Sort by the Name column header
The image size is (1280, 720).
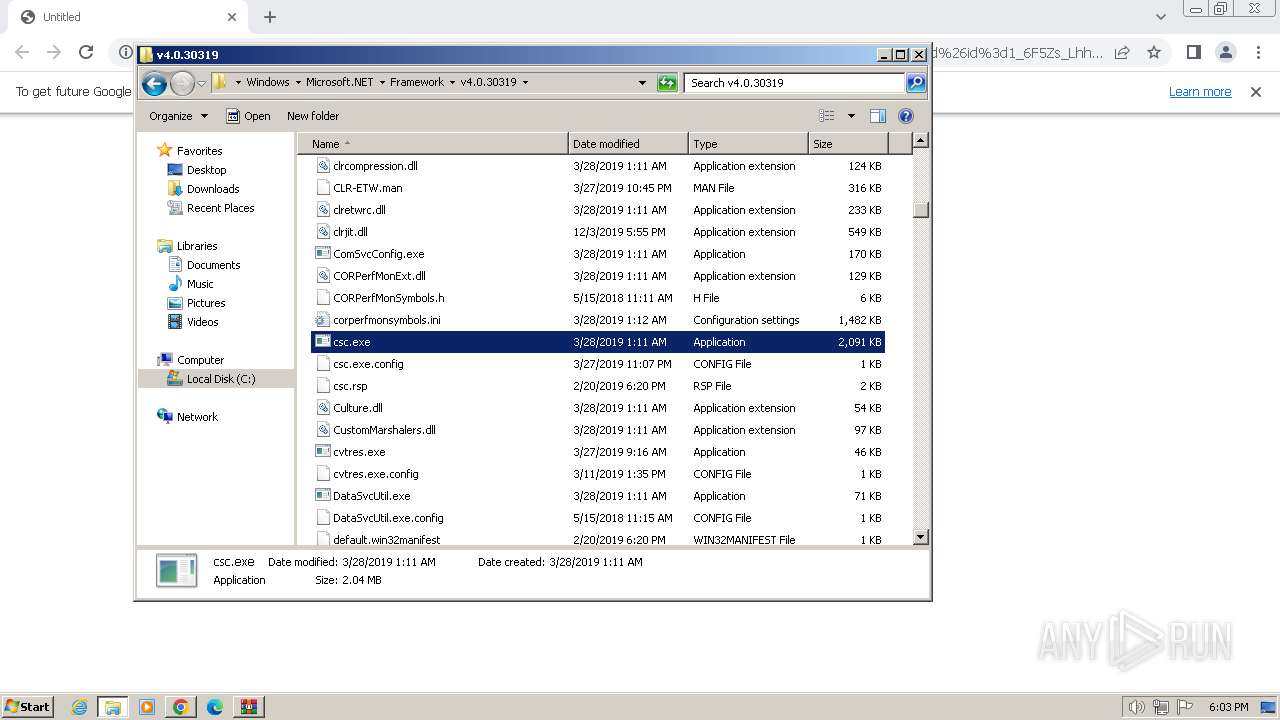coord(432,144)
